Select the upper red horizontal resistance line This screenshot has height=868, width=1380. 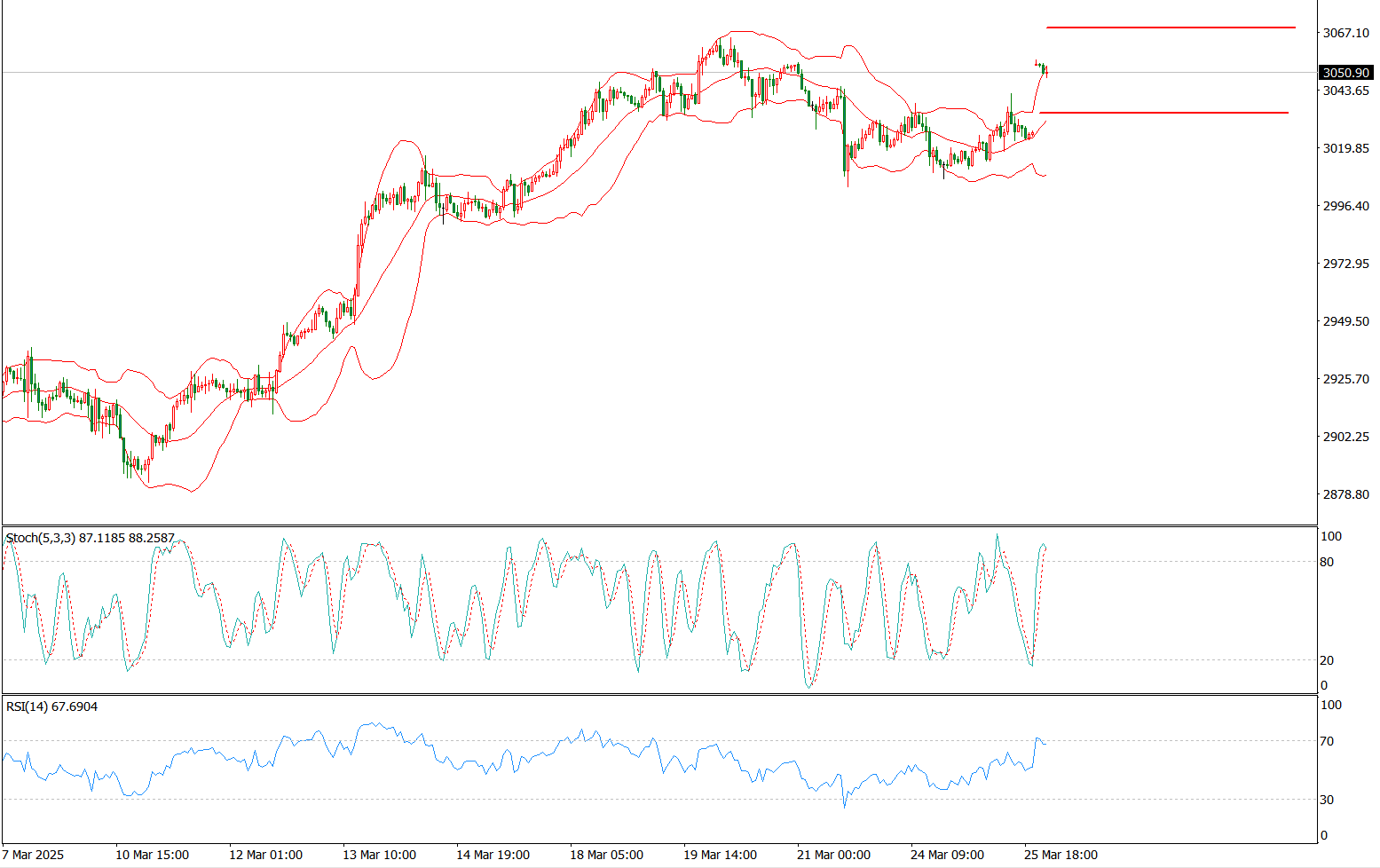coord(1171,28)
